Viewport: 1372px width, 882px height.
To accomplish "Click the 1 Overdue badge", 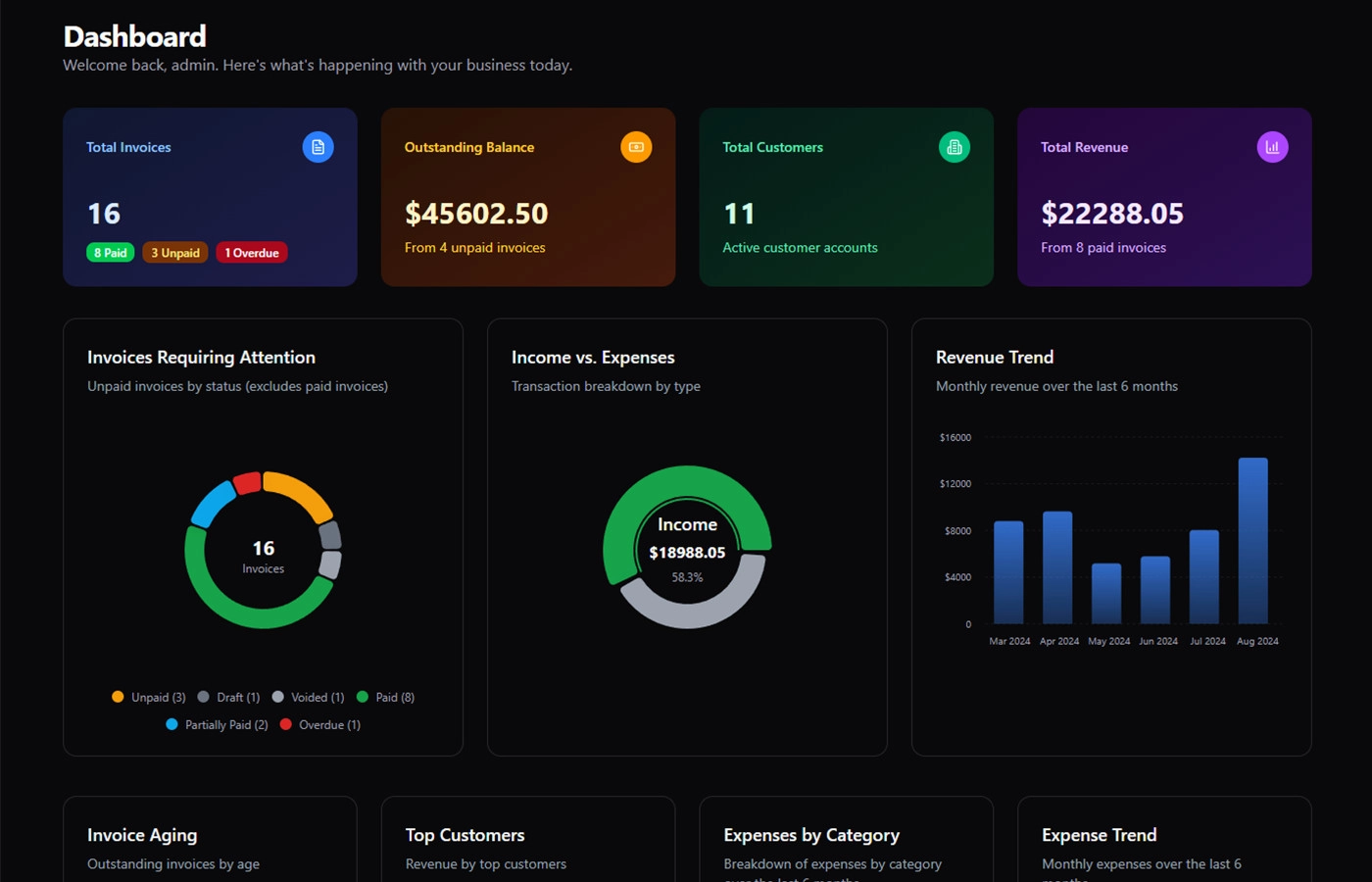I will coord(251,252).
